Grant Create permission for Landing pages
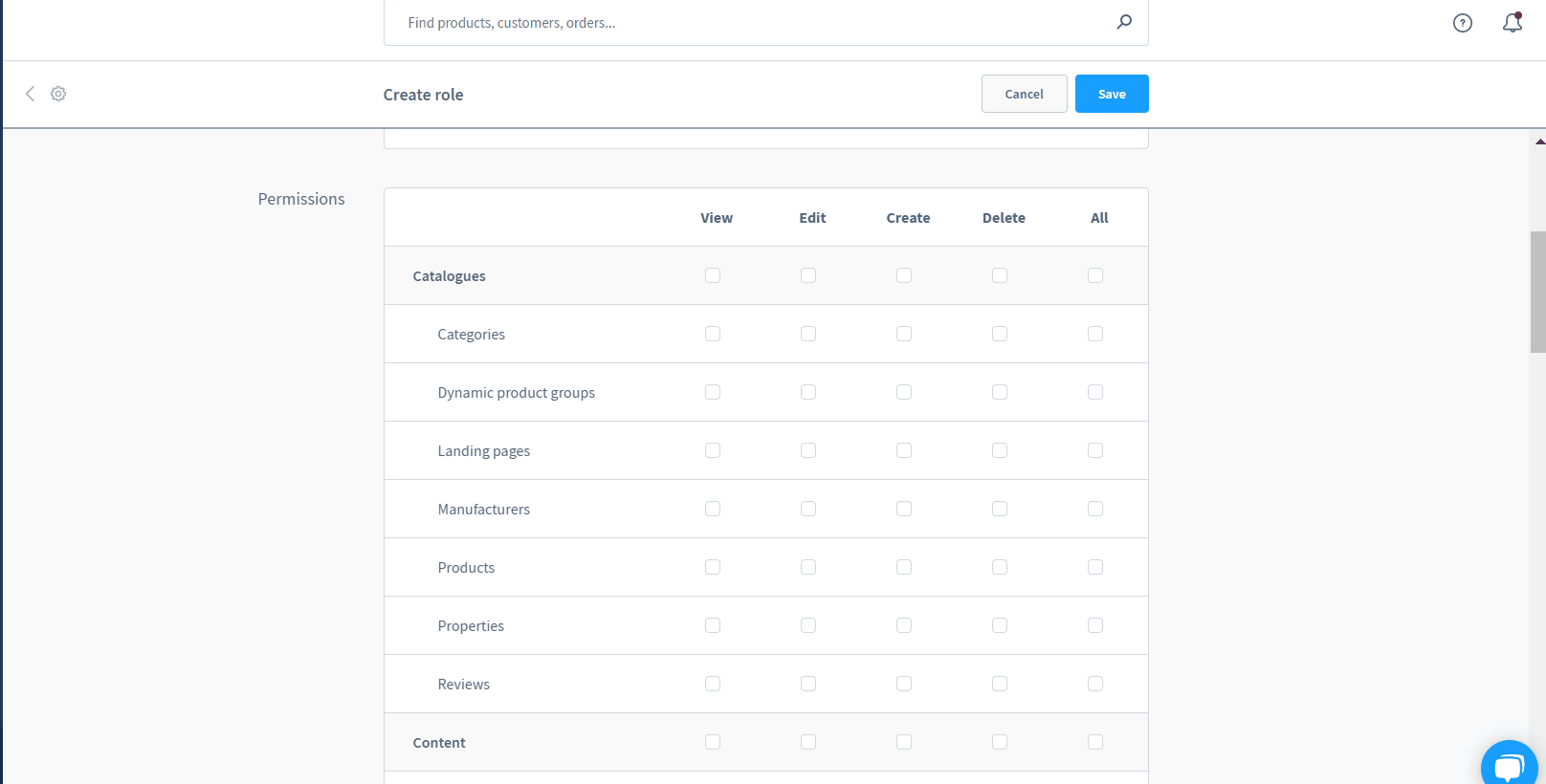This screenshot has height=784, width=1546. click(904, 450)
